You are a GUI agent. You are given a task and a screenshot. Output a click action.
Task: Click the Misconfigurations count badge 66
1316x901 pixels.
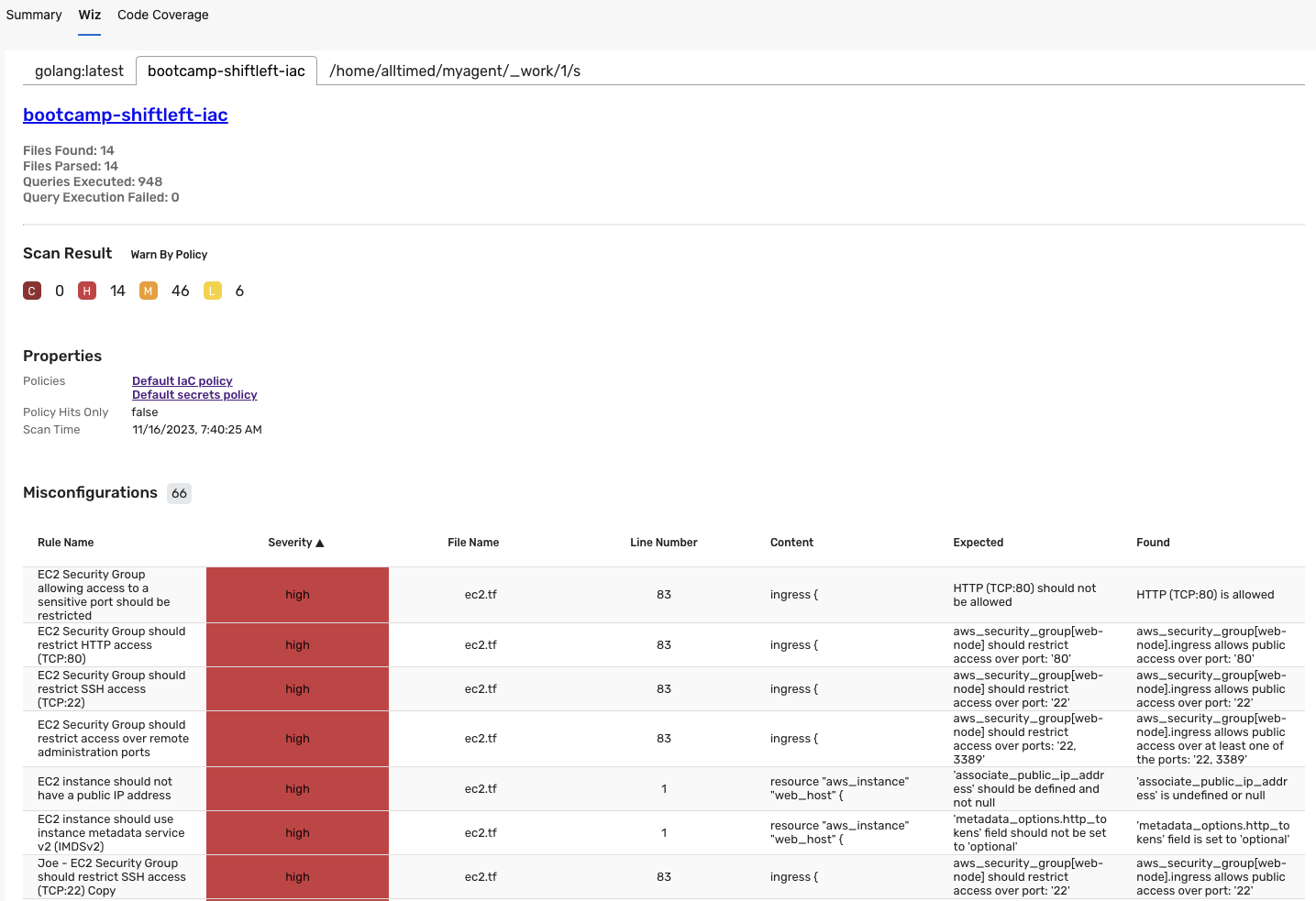click(x=179, y=493)
